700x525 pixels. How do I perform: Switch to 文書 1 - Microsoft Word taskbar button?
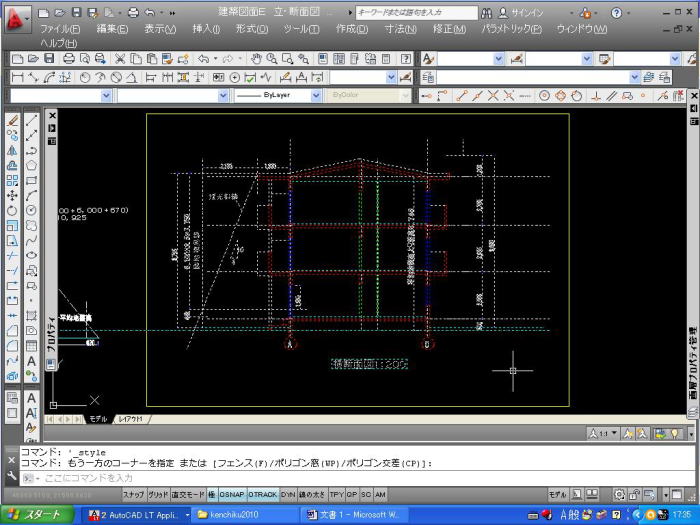tap(353, 515)
